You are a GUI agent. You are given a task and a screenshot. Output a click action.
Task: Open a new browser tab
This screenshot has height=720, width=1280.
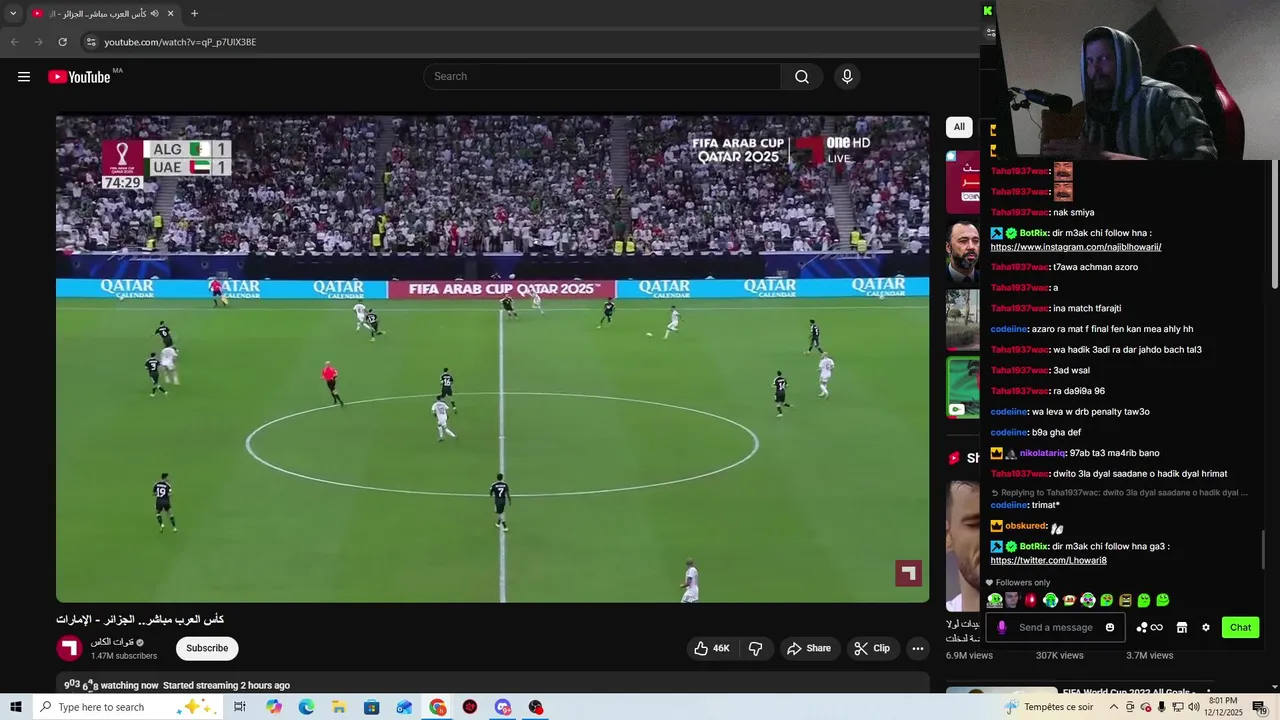(x=194, y=14)
